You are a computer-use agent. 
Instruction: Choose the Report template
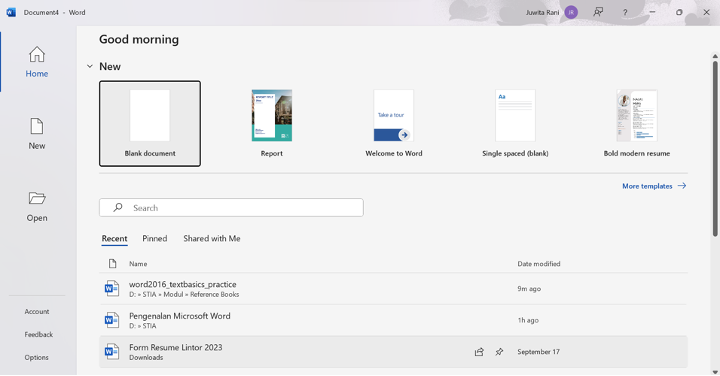272,123
